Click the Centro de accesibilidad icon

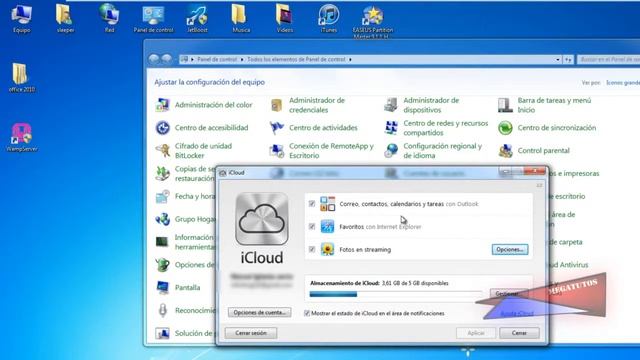click(162, 128)
